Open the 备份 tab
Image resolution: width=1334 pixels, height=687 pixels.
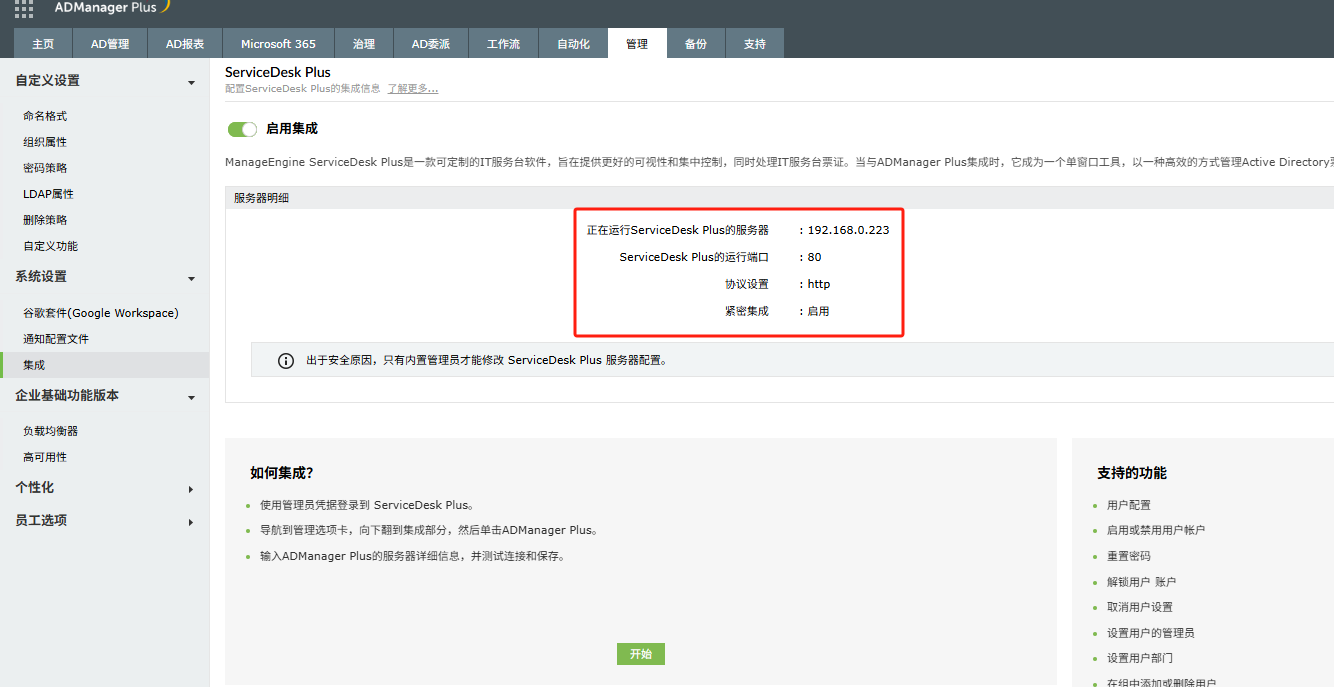pyautogui.click(x=696, y=44)
